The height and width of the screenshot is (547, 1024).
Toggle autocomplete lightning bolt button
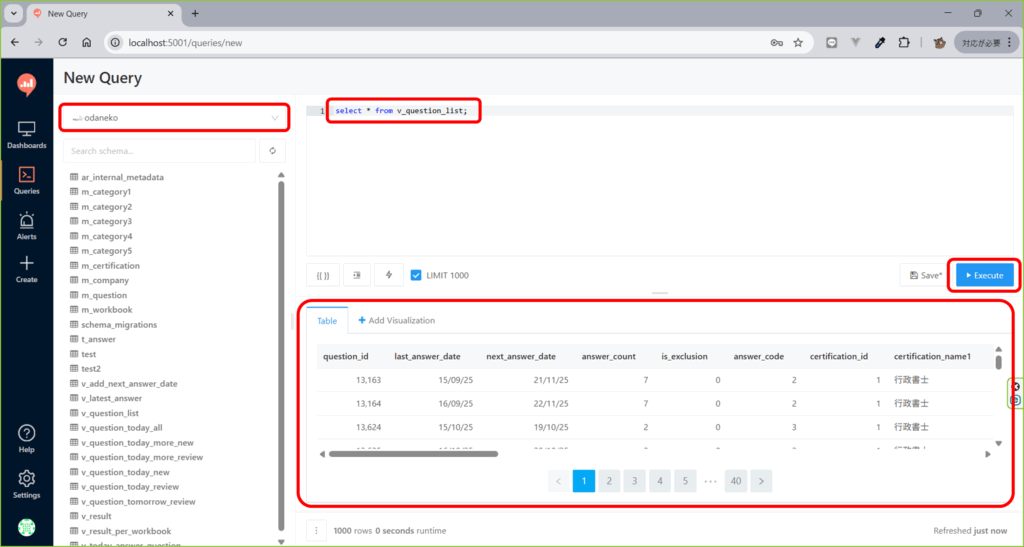tap(390, 275)
